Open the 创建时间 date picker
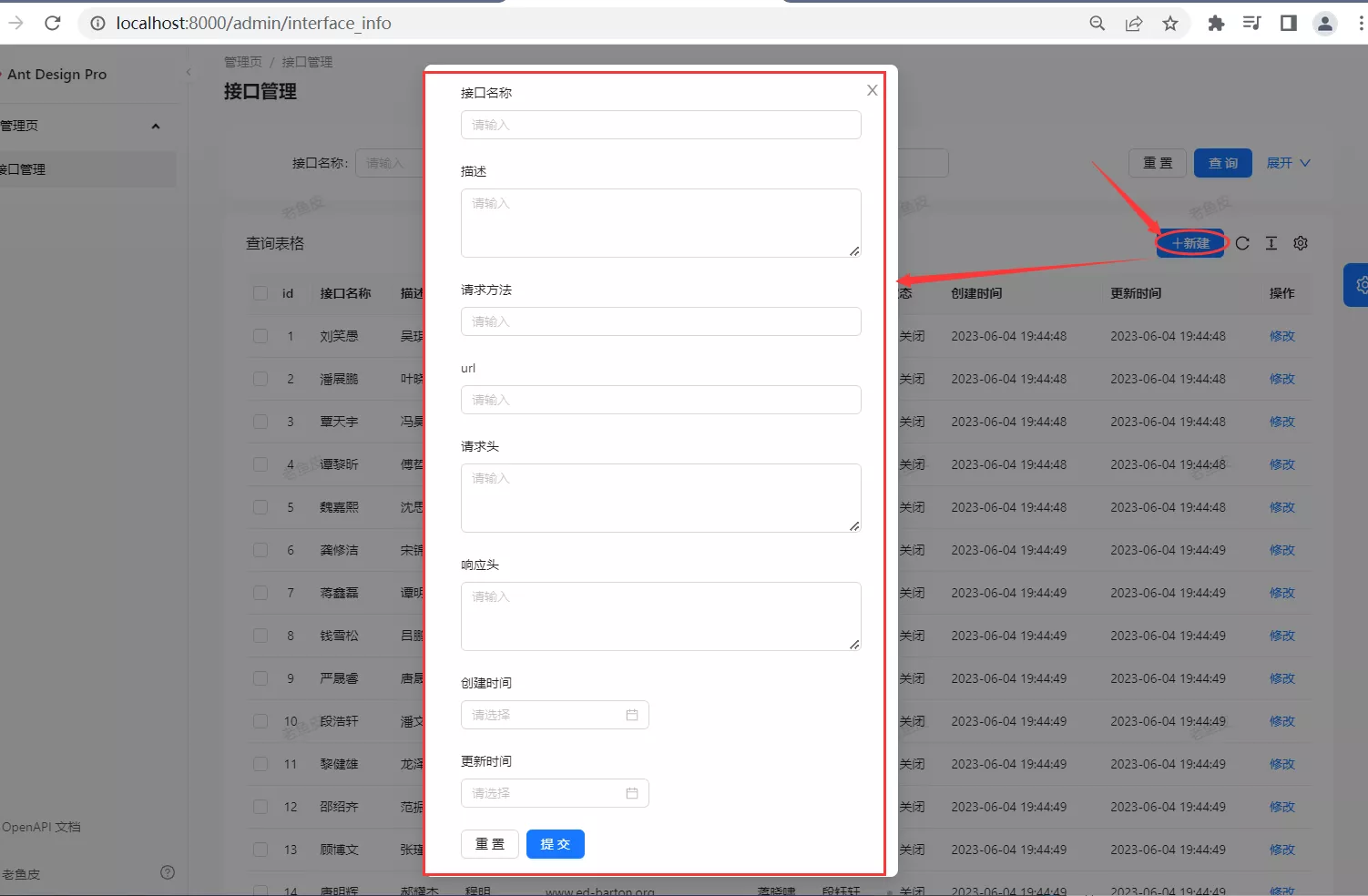The image size is (1368, 896). point(555,715)
